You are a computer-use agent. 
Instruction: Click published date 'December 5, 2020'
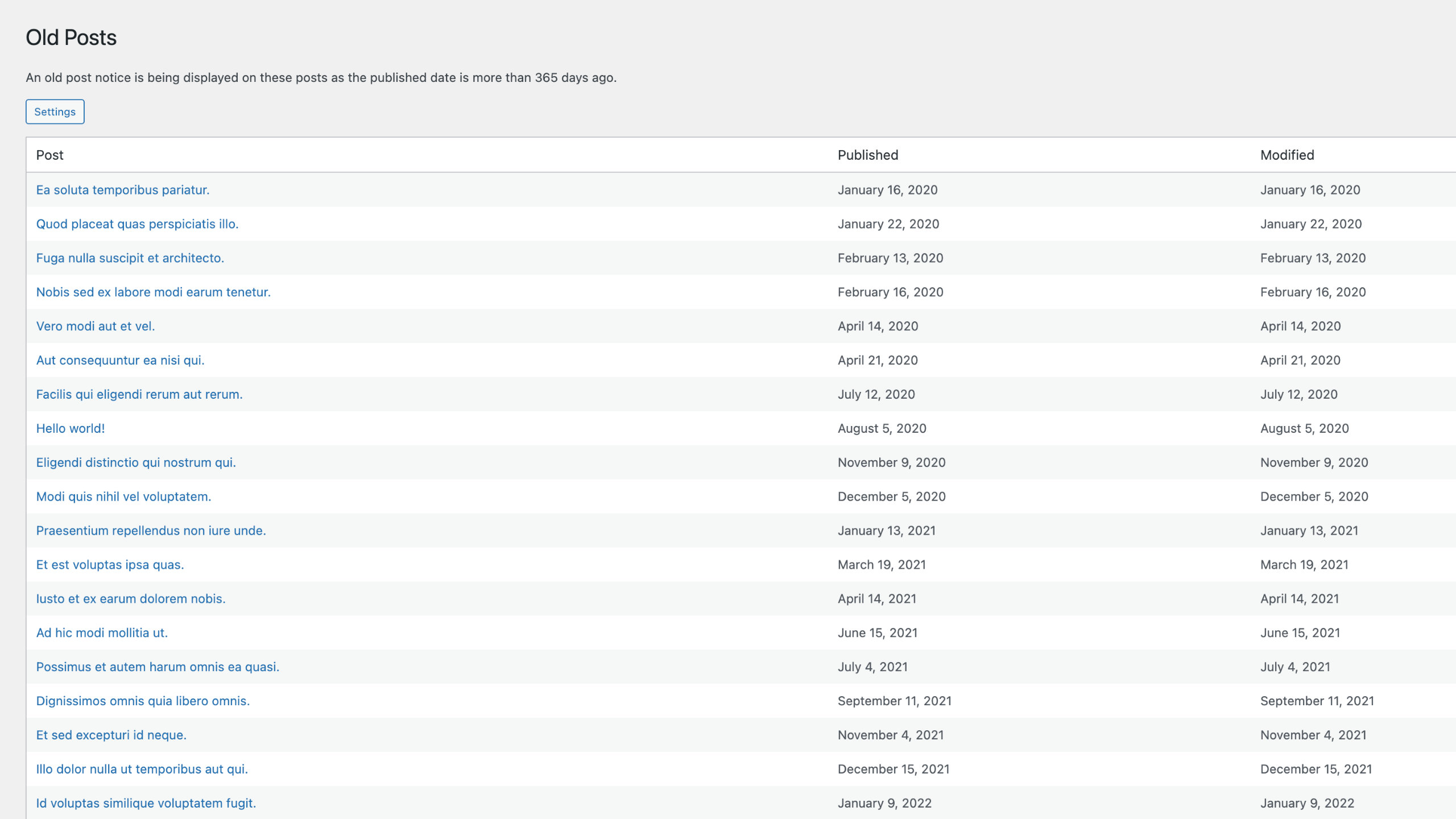point(892,497)
